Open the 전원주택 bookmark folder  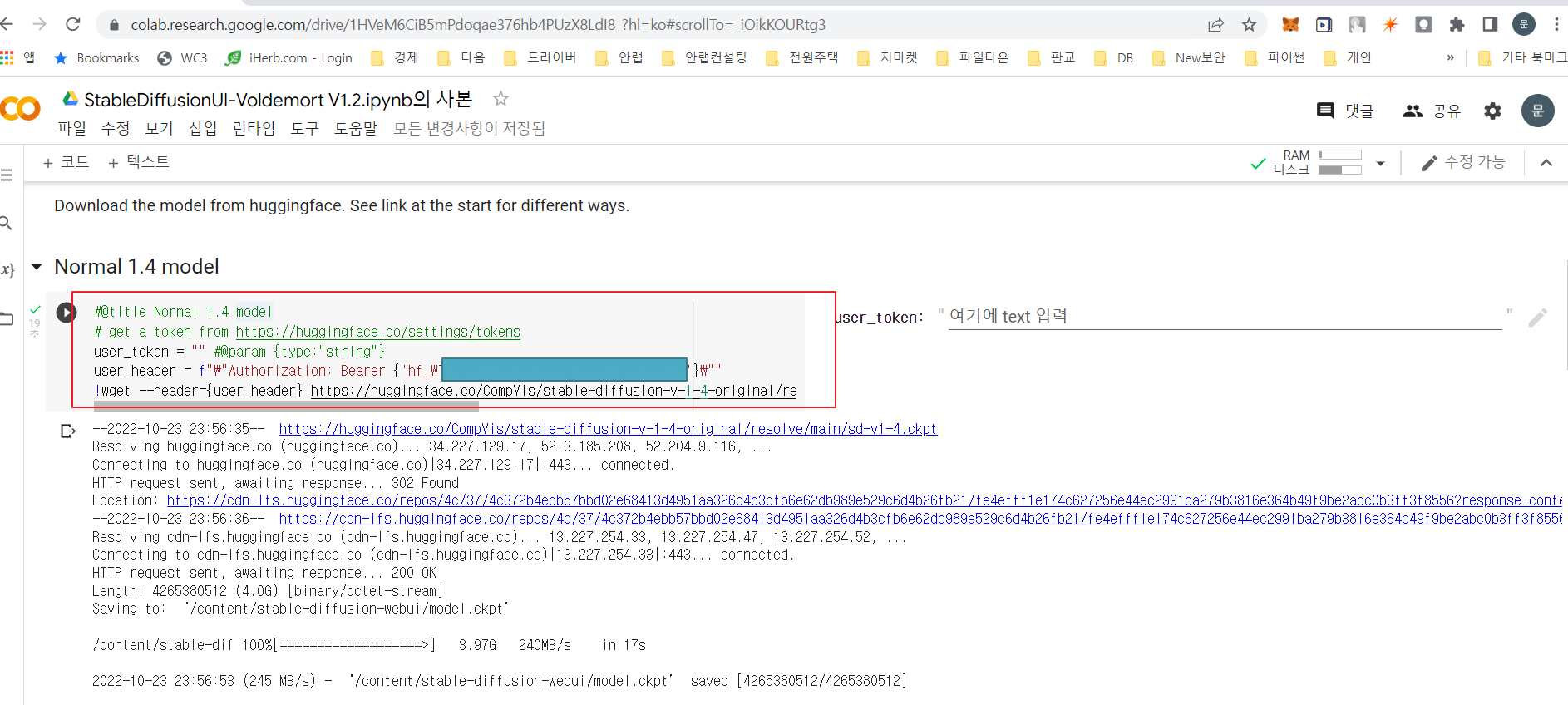pos(802,57)
